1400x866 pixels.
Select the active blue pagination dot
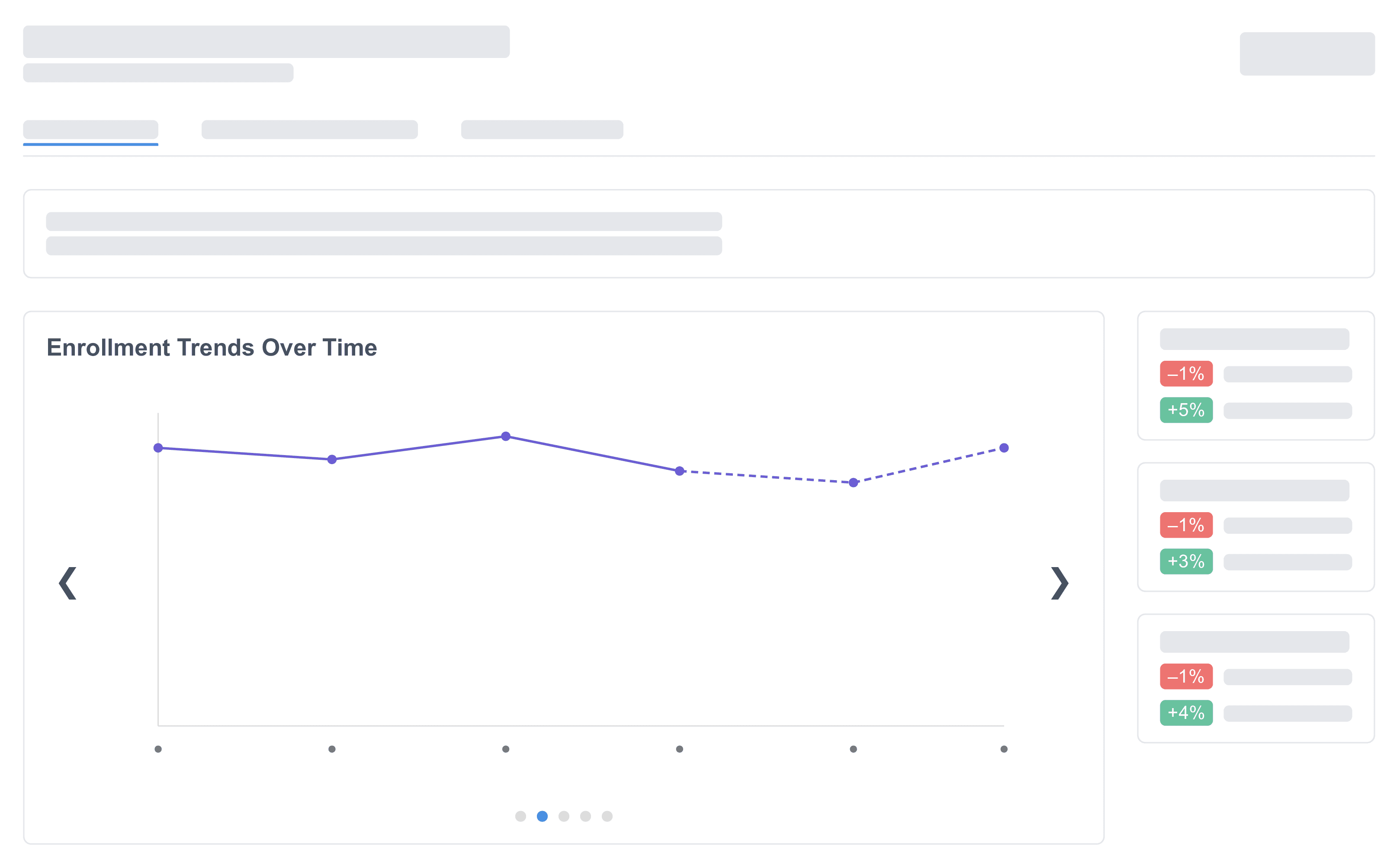point(542,817)
